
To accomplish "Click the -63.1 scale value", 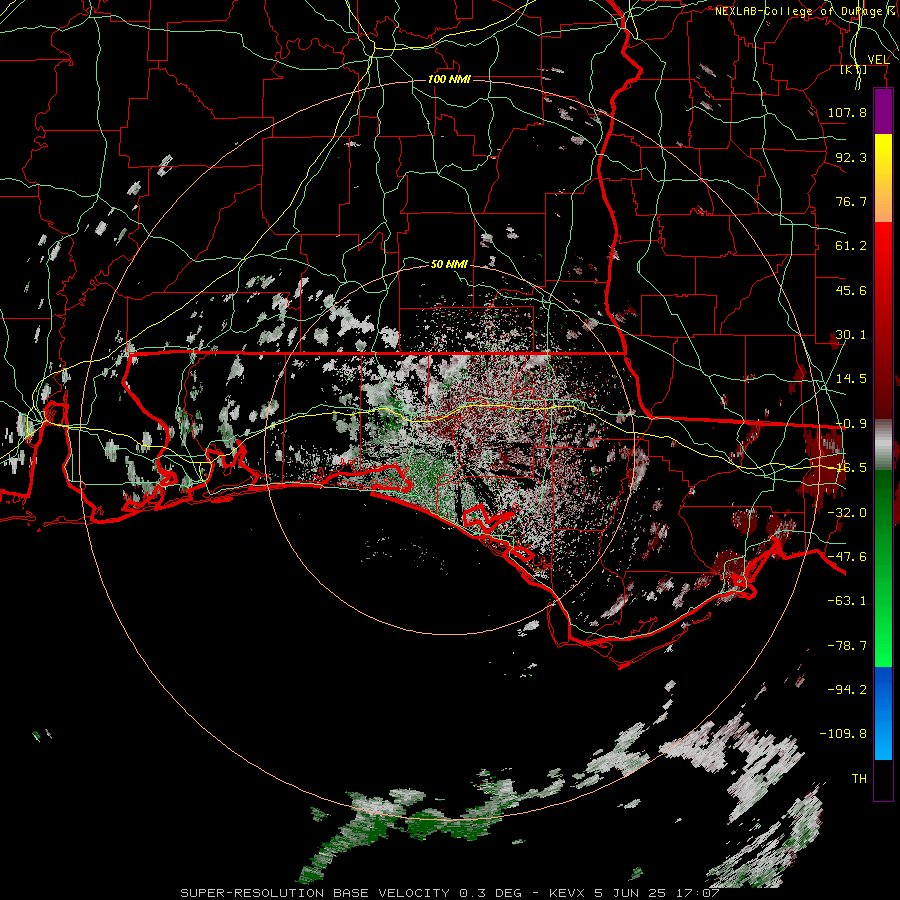I will (x=847, y=601).
